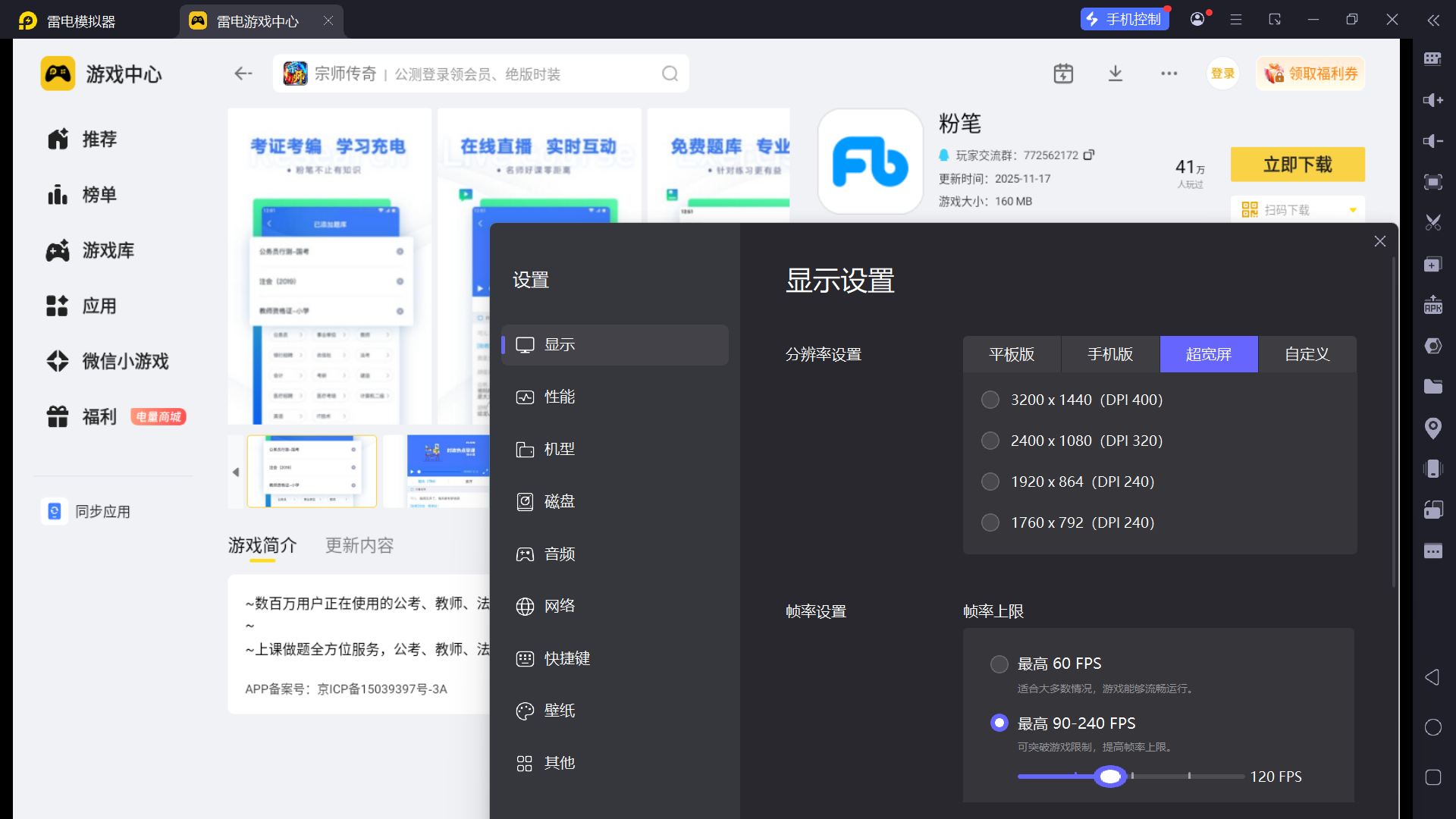Click the volume up sidebar icon
1456x819 pixels.
pos(1432,100)
